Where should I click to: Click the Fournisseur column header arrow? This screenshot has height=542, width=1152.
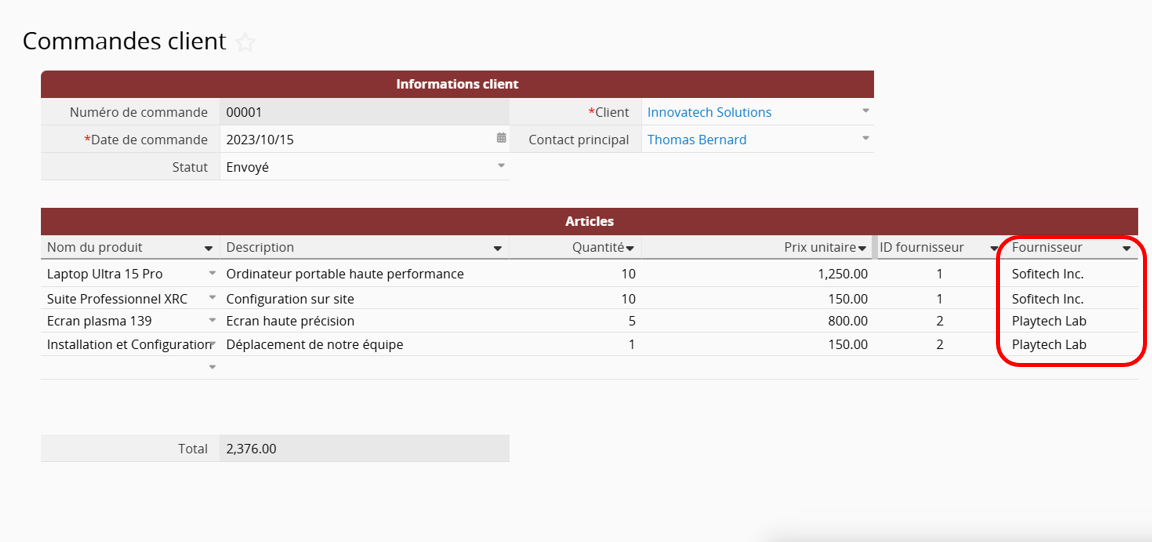click(x=1127, y=248)
